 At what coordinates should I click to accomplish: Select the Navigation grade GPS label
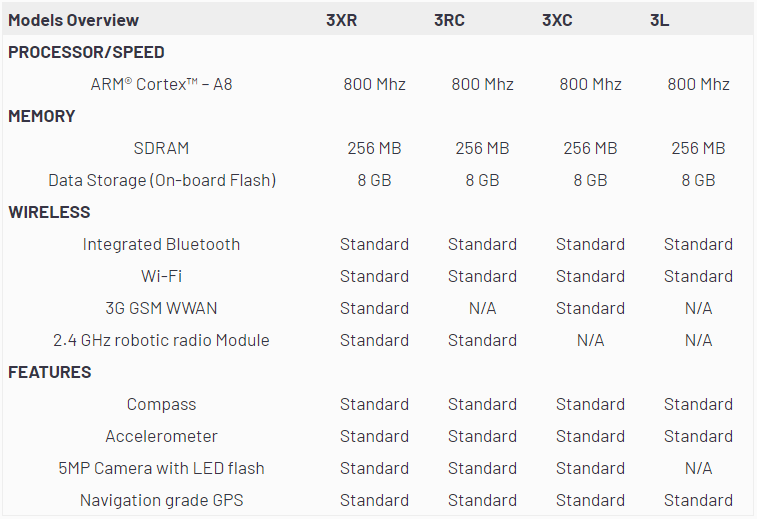(161, 500)
